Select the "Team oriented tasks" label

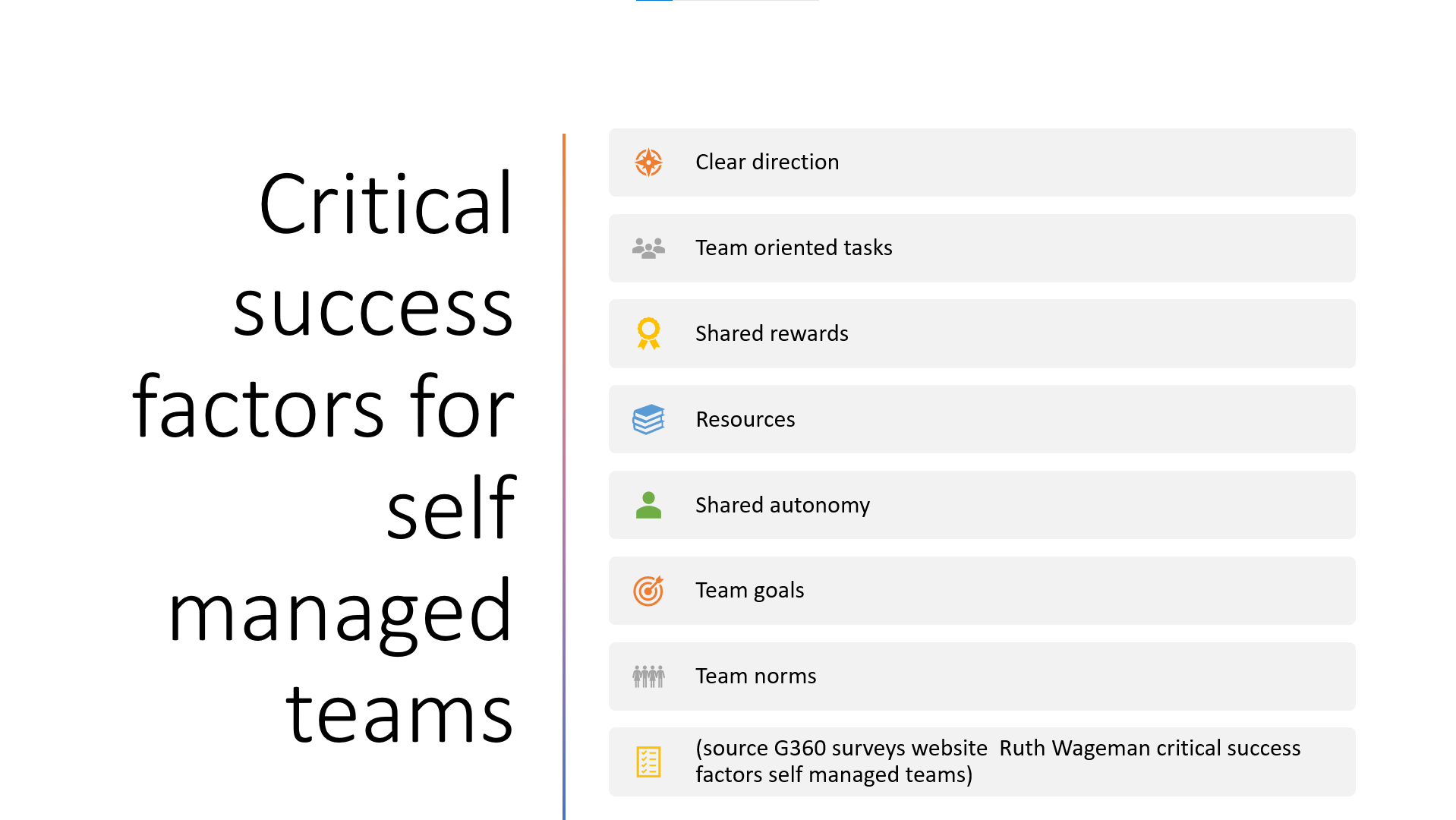(x=793, y=248)
